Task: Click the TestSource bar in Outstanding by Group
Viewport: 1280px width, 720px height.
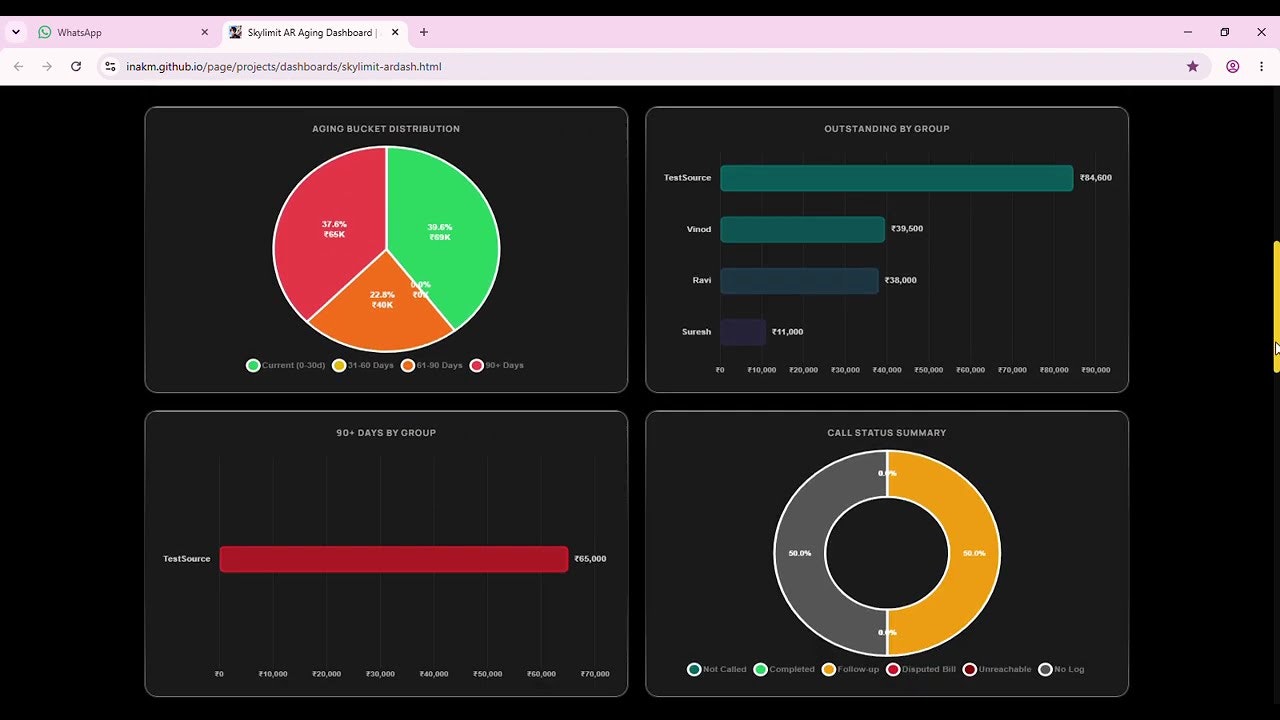Action: click(x=896, y=178)
